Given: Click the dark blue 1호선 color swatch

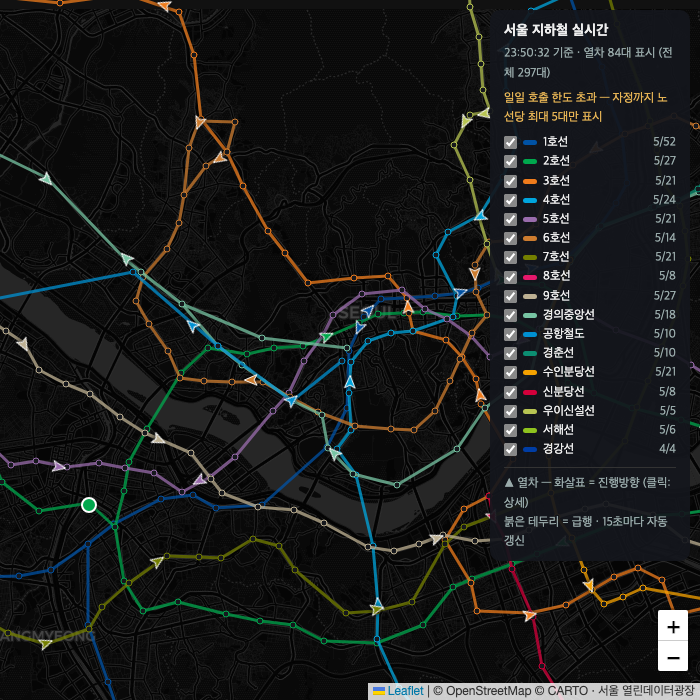Looking at the screenshot, I should tap(530, 142).
